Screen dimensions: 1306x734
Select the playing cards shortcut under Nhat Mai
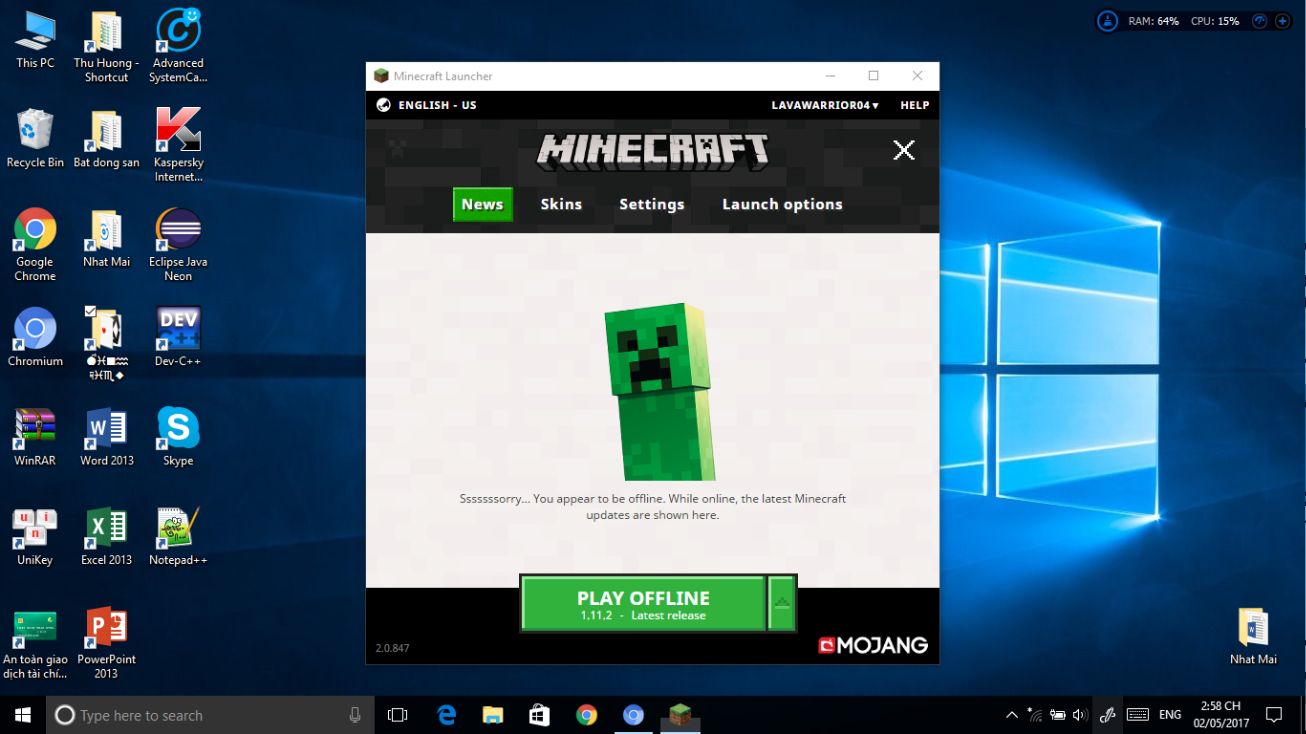click(x=106, y=344)
